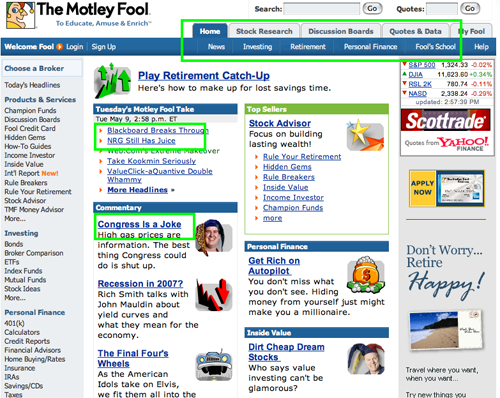Open the Congress Is a Joke article

point(139,224)
